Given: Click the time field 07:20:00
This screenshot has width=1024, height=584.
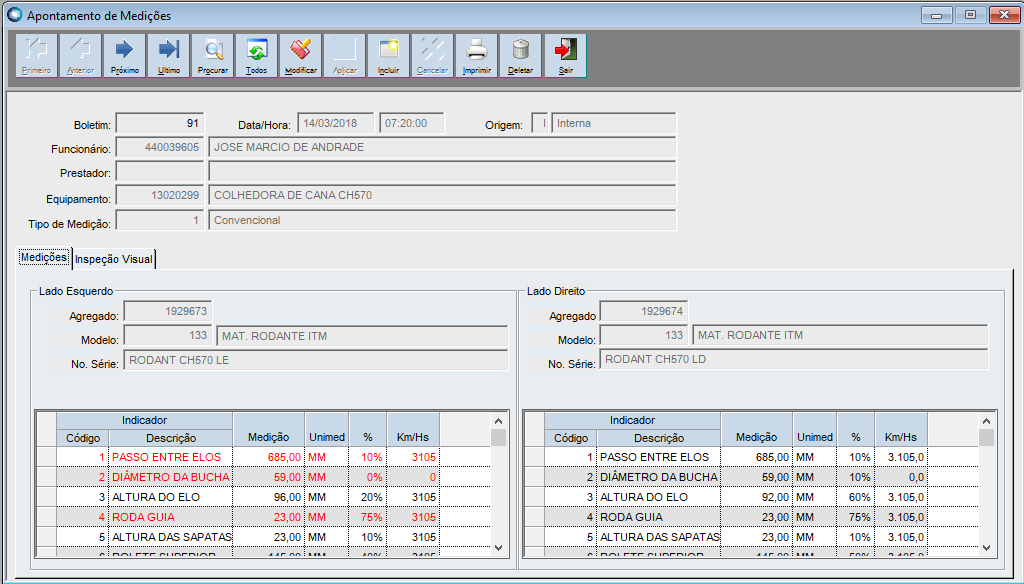Looking at the screenshot, I should [x=411, y=123].
